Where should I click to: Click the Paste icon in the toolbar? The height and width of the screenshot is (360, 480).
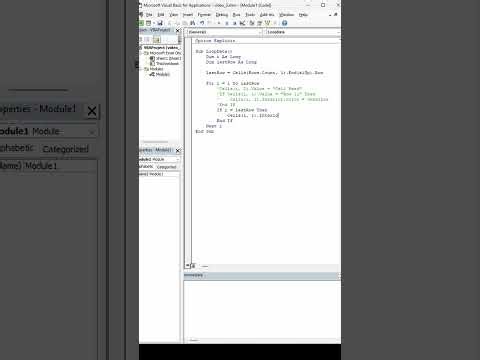pyautogui.click(x=185, y=23)
